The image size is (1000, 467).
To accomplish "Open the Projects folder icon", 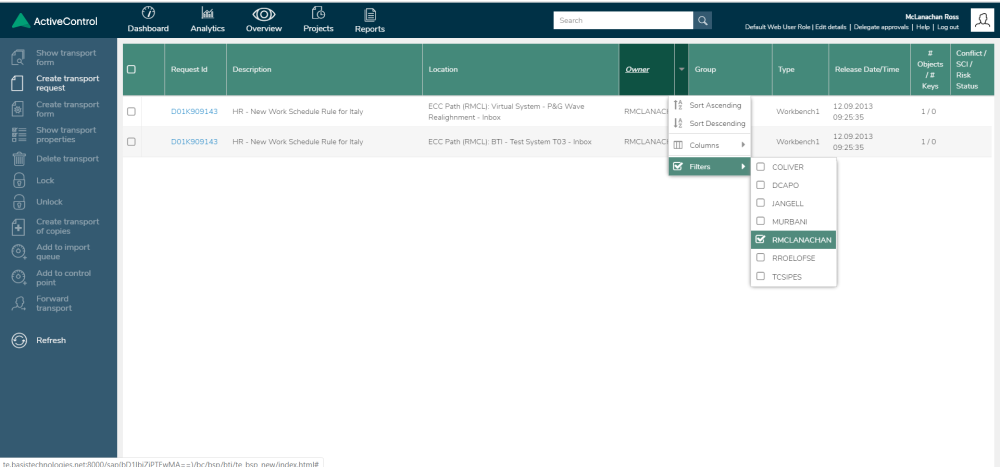I will [x=318, y=13].
